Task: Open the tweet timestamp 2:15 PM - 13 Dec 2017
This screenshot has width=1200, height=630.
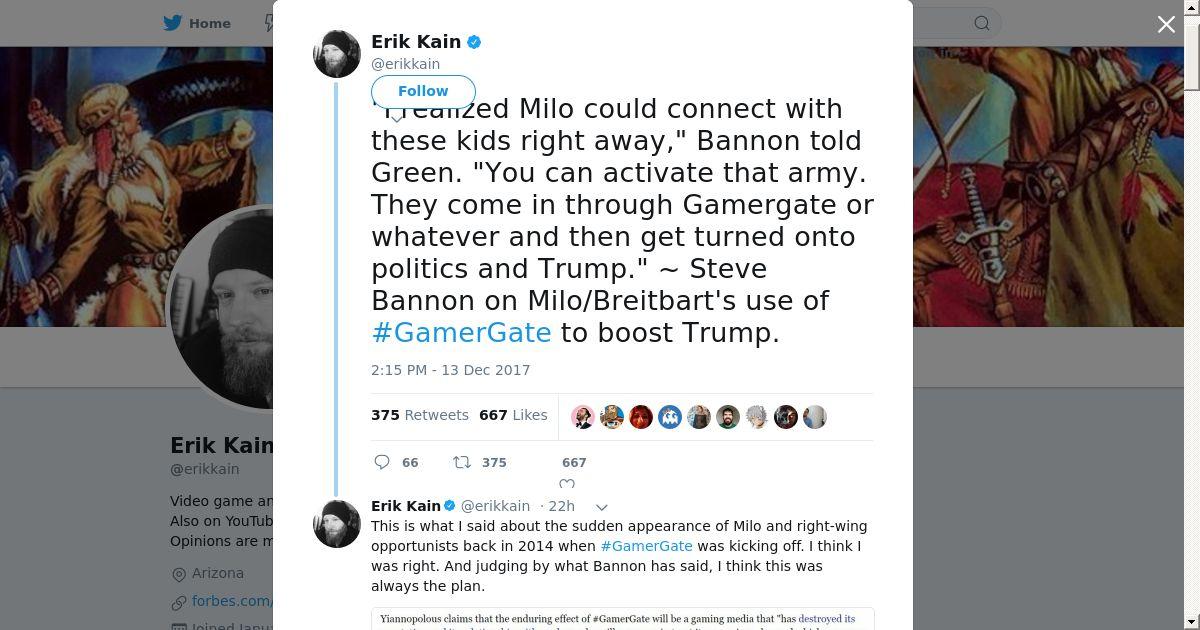Action: (x=450, y=370)
